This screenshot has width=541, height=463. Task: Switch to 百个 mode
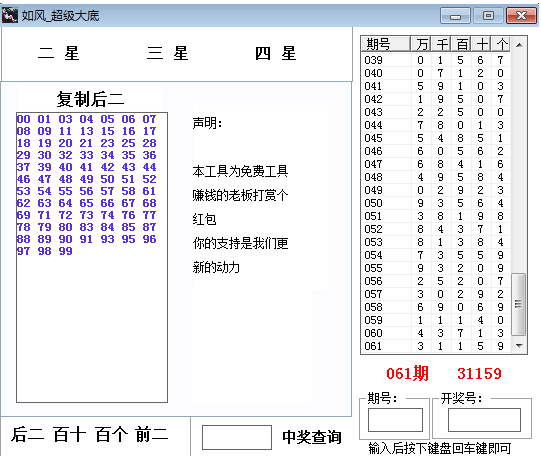point(111,434)
